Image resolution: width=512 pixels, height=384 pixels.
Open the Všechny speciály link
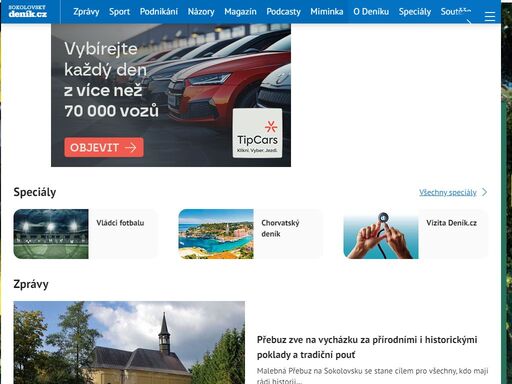point(448,192)
